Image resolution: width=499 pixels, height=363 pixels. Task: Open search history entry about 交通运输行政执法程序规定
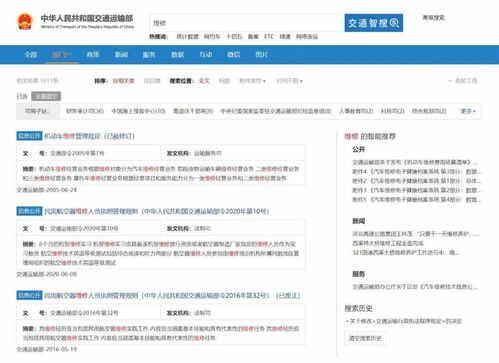point(406,321)
